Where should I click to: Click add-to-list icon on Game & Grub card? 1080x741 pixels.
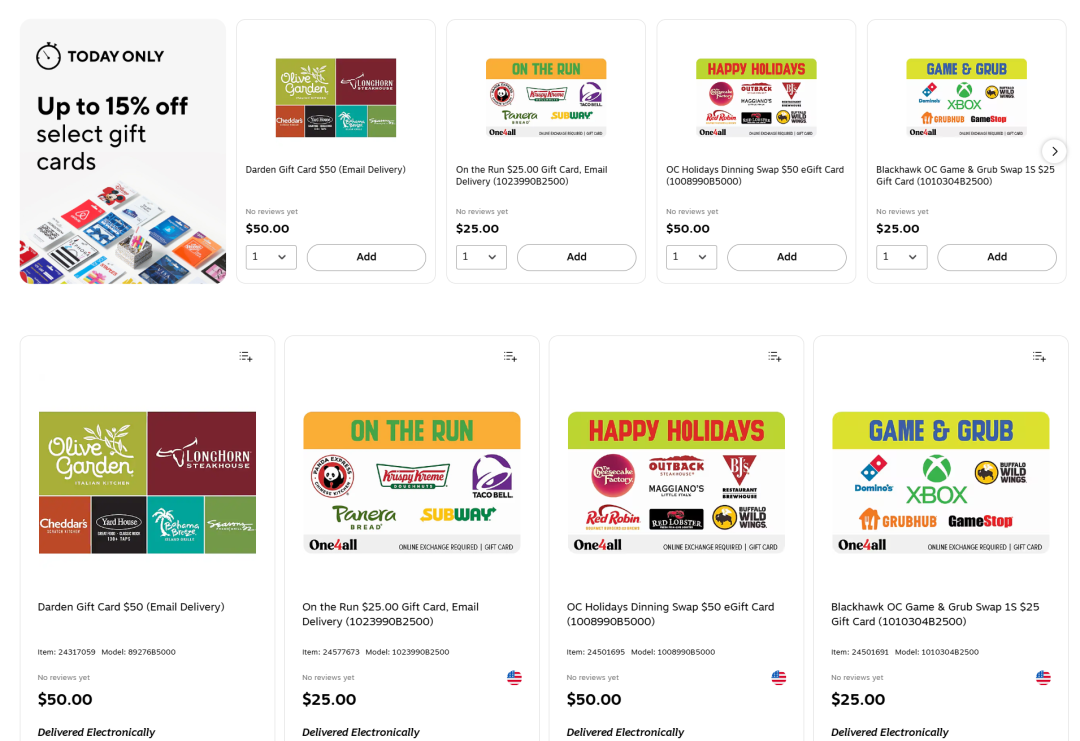(x=1039, y=357)
